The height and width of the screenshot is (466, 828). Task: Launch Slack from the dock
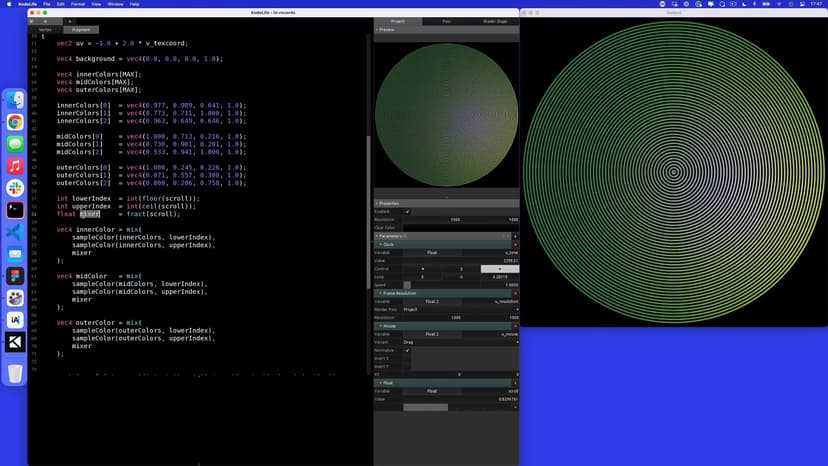point(15,188)
